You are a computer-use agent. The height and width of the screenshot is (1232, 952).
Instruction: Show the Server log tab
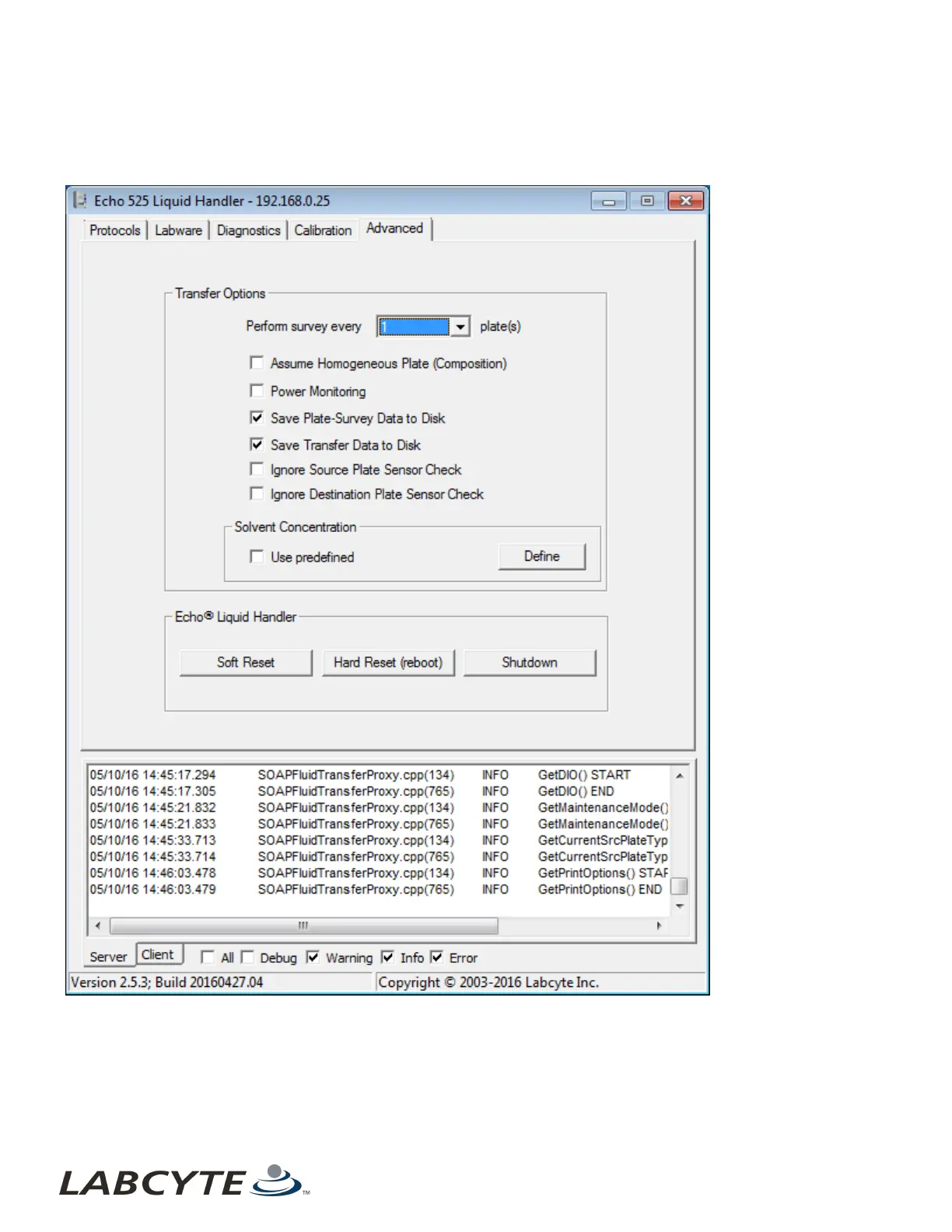click(x=108, y=957)
